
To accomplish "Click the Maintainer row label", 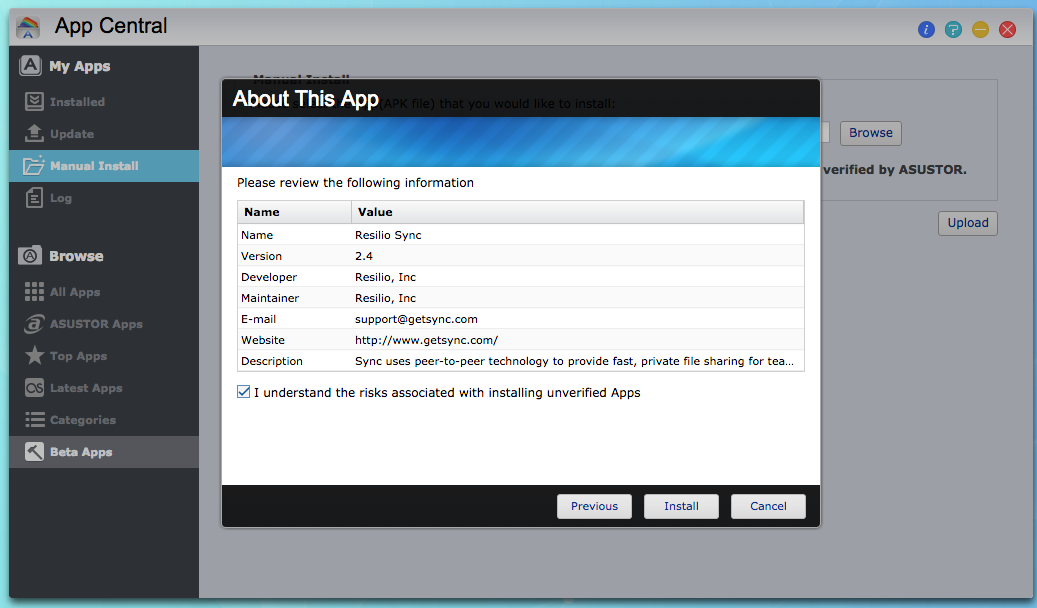I will (x=270, y=298).
